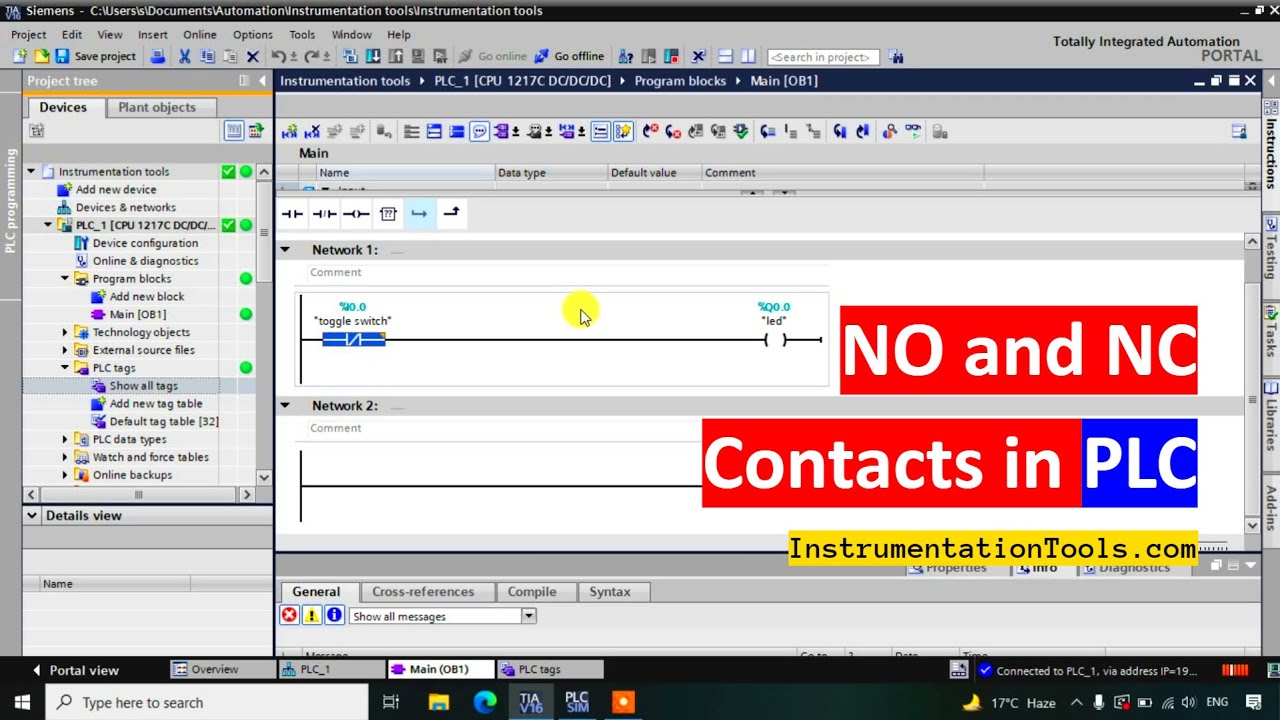
Task: Click the error filter icon in Info panel
Action: pyautogui.click(x=289, y=615)
